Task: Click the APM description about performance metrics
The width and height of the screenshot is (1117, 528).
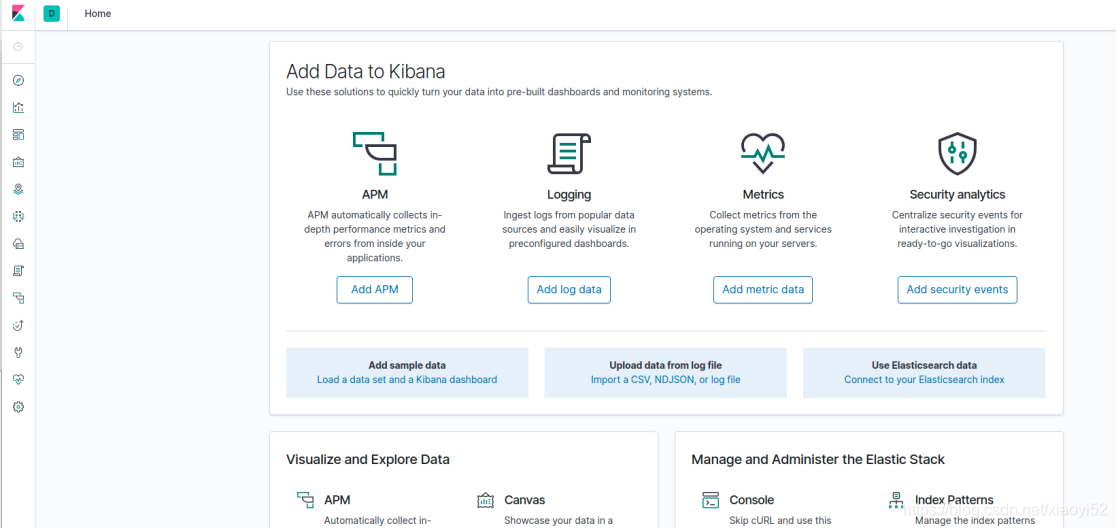Action: [x=375, y=237]
